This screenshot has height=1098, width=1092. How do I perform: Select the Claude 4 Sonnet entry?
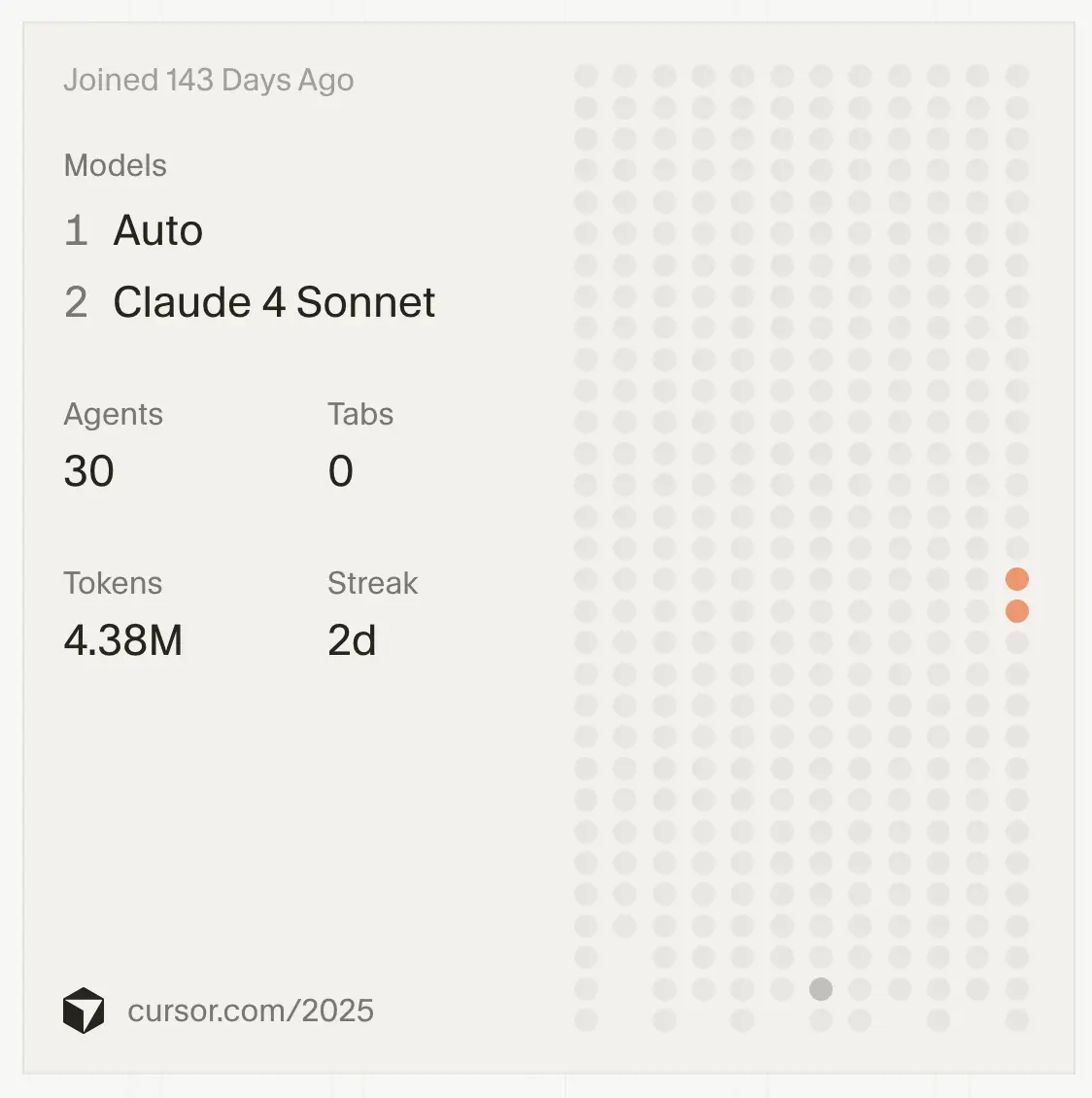coord(274,302)
